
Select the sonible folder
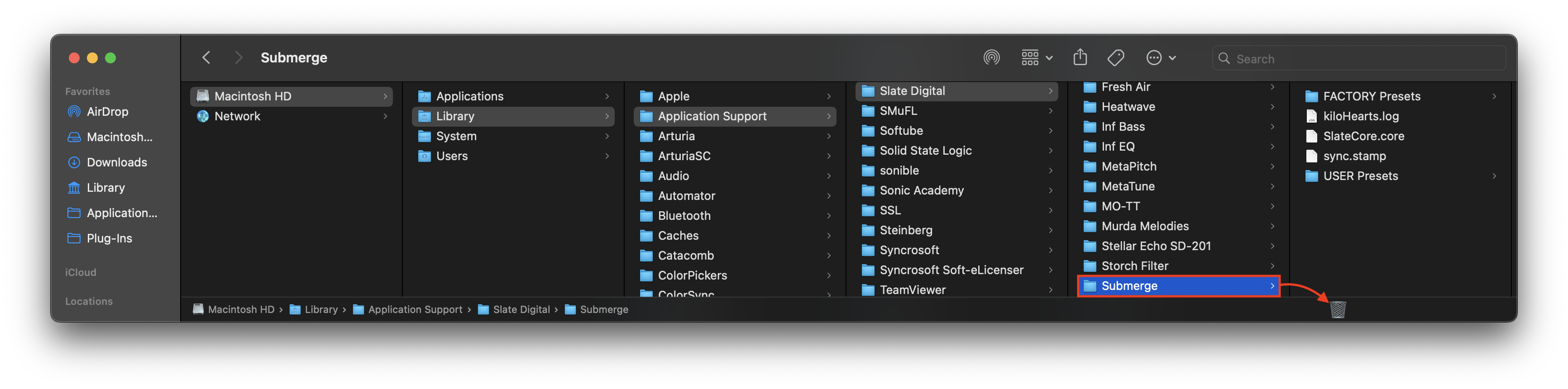click(x=956, y=171)
